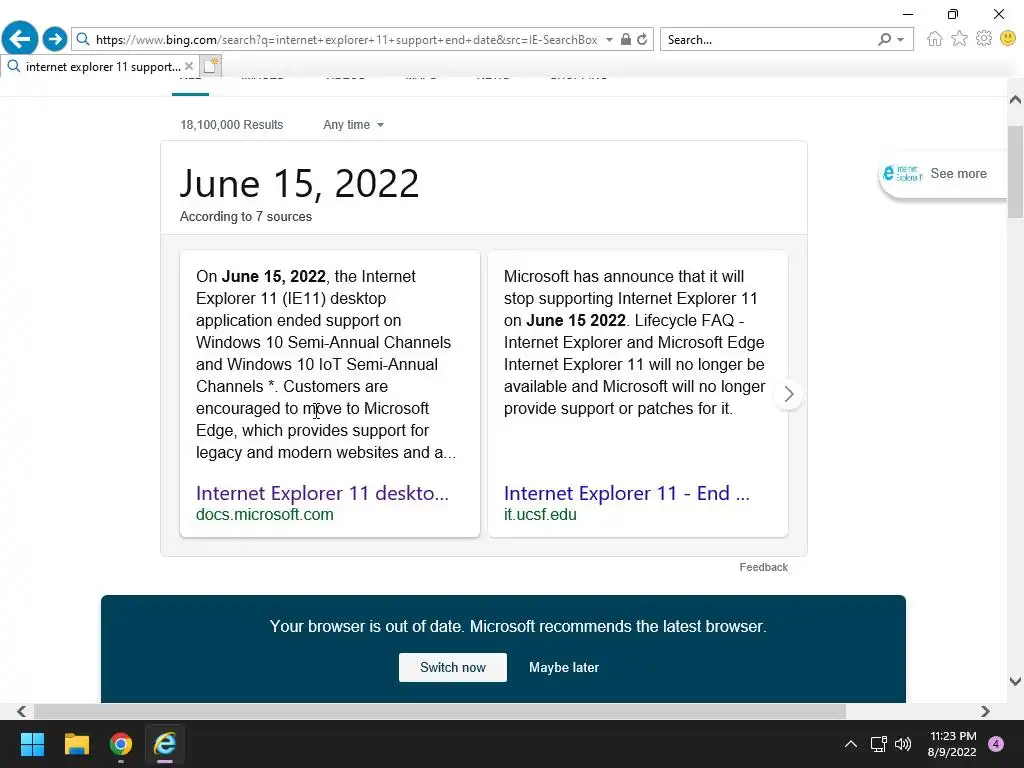Click the URL address field
The height and width of the screenshot is (768, 1024).
346,39
